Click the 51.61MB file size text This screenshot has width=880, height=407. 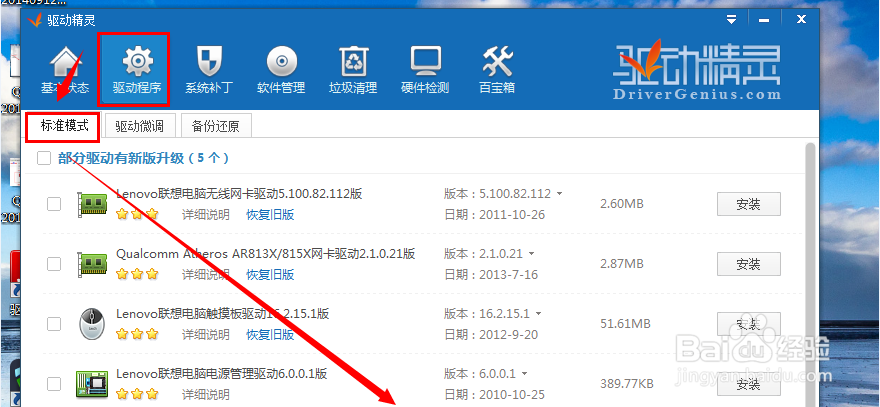625,323
